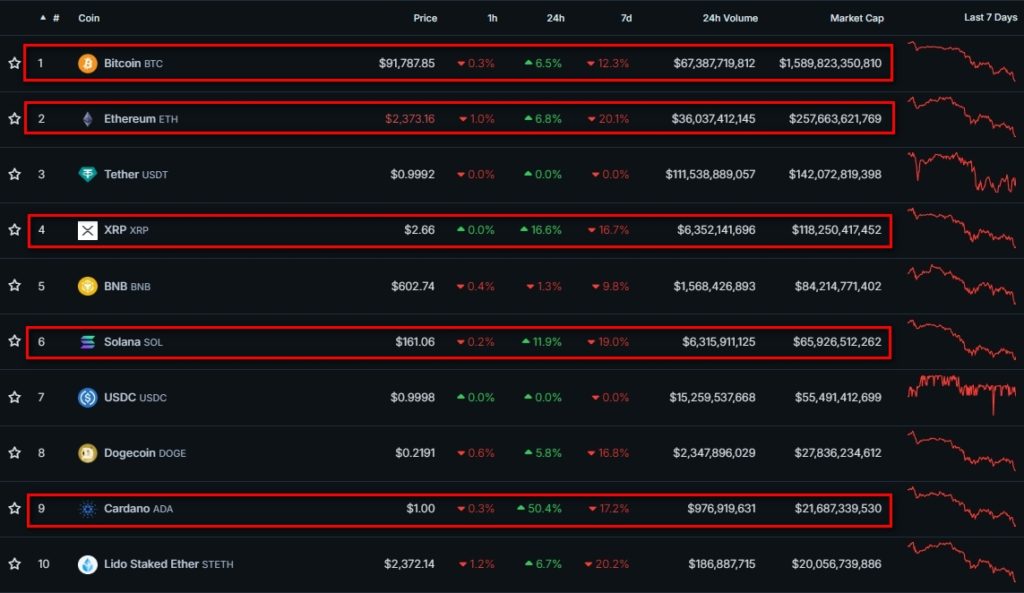Favorite Bitcoin using its star toggle

coord(14,62)
